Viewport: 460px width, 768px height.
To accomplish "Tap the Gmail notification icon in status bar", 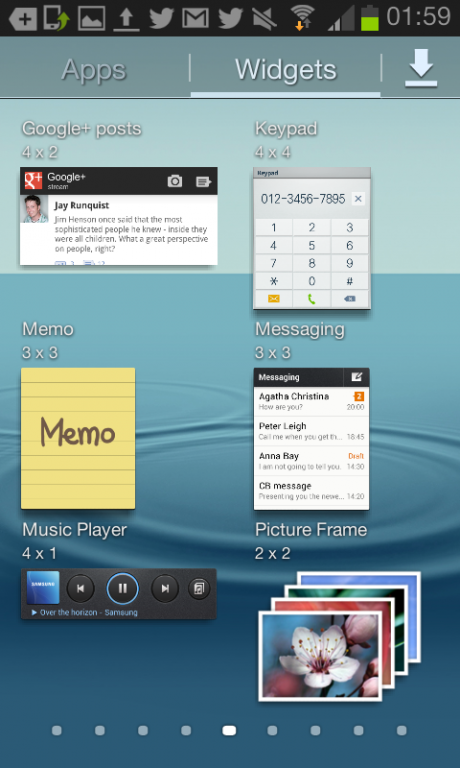I will click(195, 18).
